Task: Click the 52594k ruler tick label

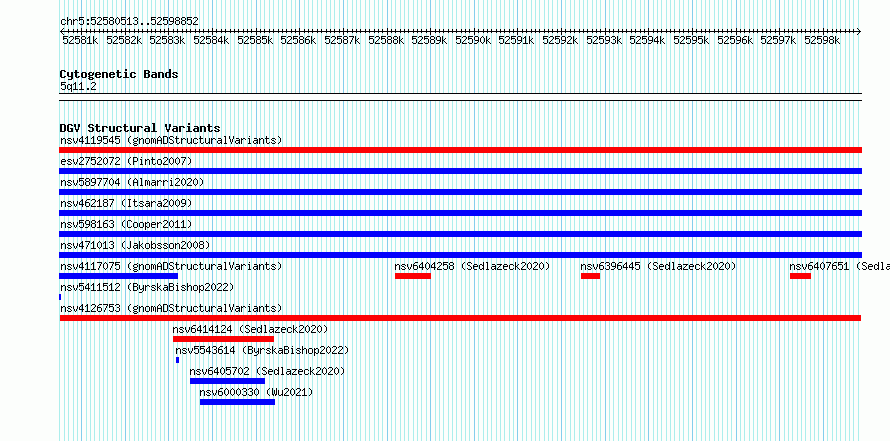Action: (647, 40)
